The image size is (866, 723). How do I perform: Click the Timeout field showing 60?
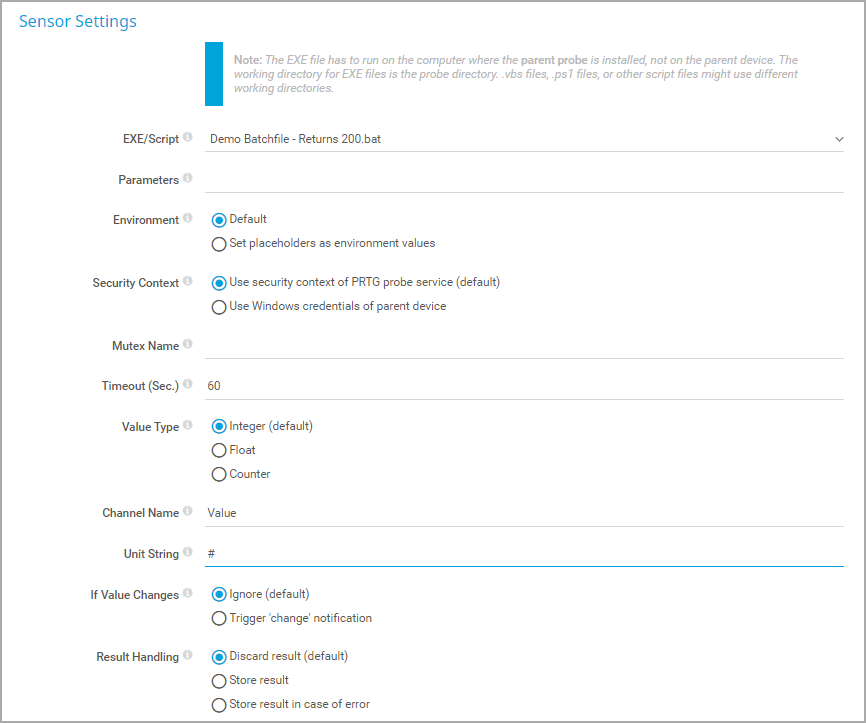pyautogui.click(x=524, y=386)
